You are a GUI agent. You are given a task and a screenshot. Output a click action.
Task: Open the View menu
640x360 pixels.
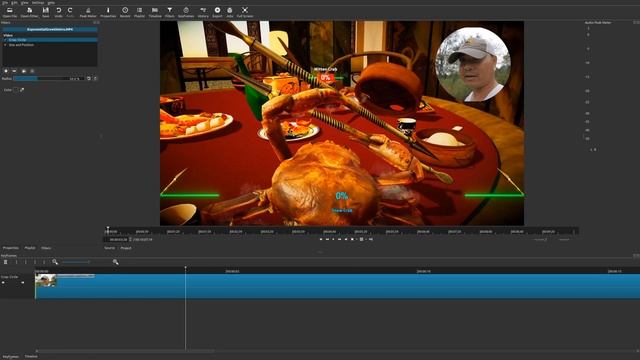click(24, 2)
